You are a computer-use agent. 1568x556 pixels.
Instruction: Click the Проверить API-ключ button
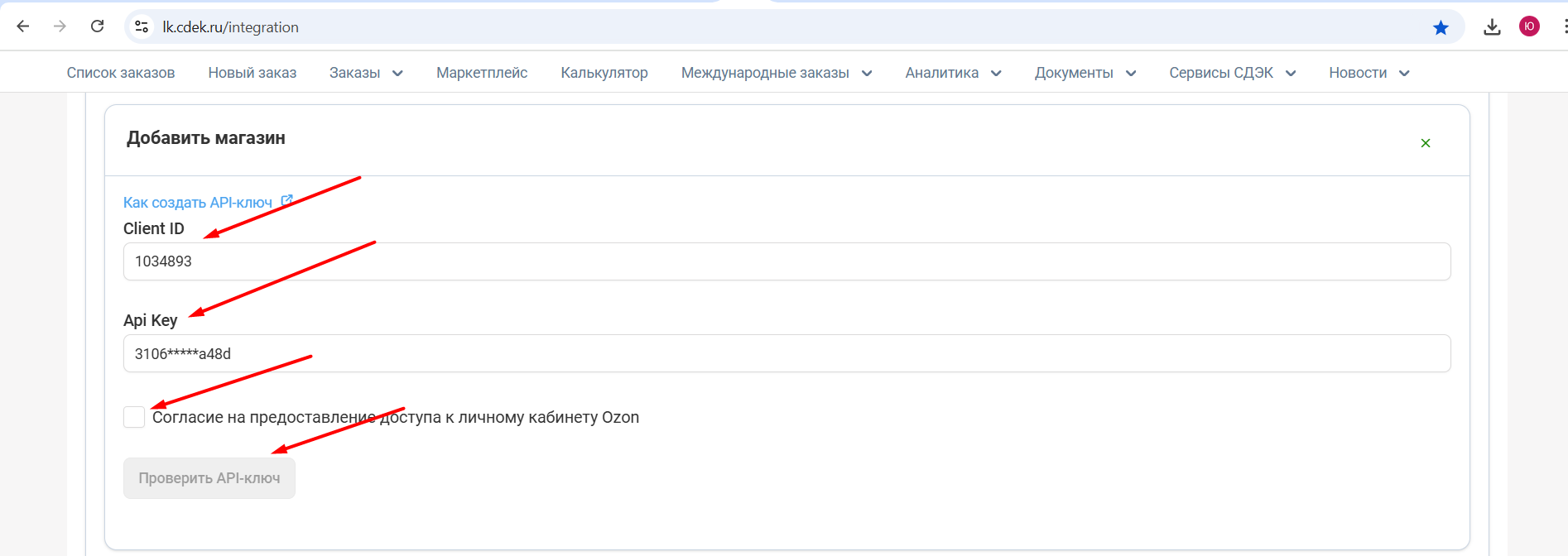(209, 478)
